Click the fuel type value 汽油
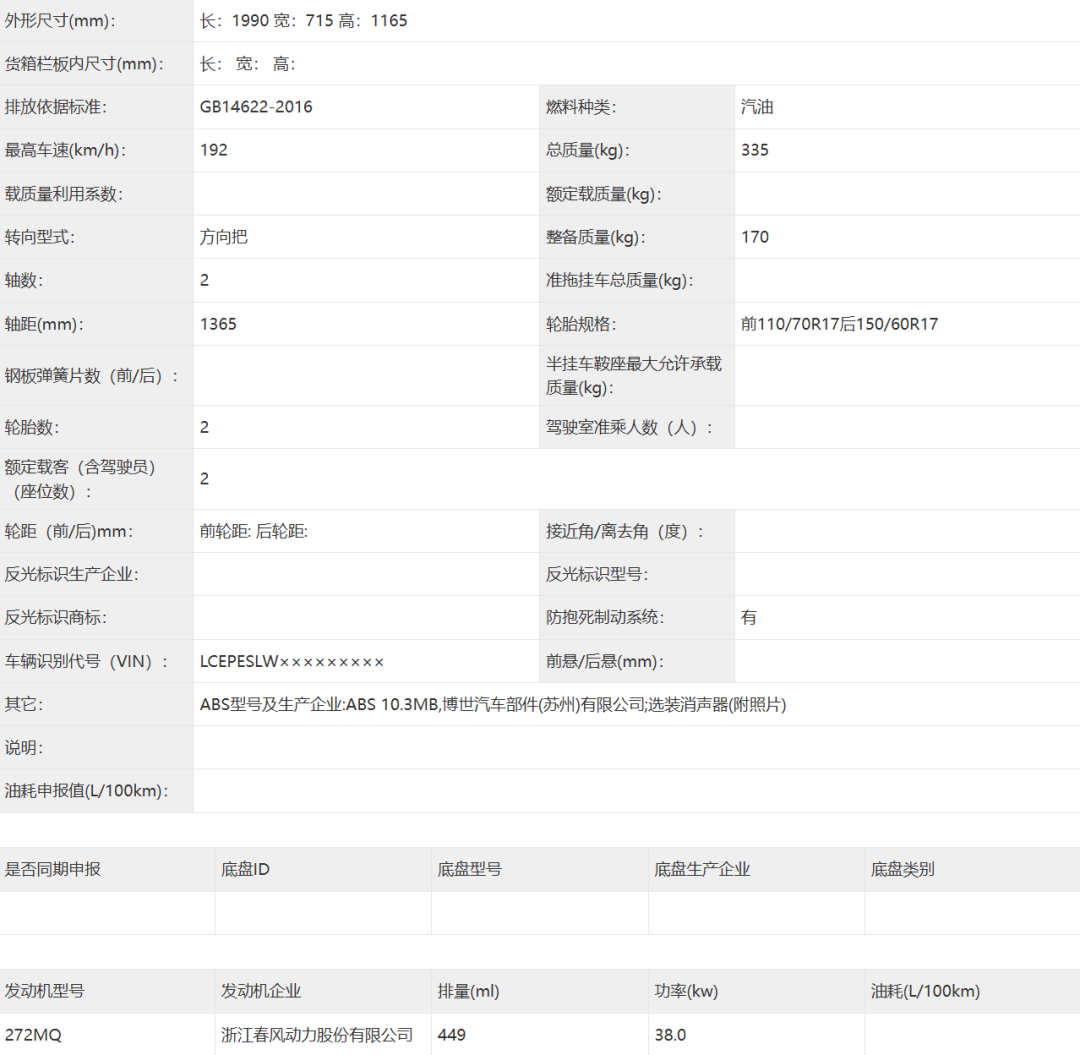 pos(757,107)
